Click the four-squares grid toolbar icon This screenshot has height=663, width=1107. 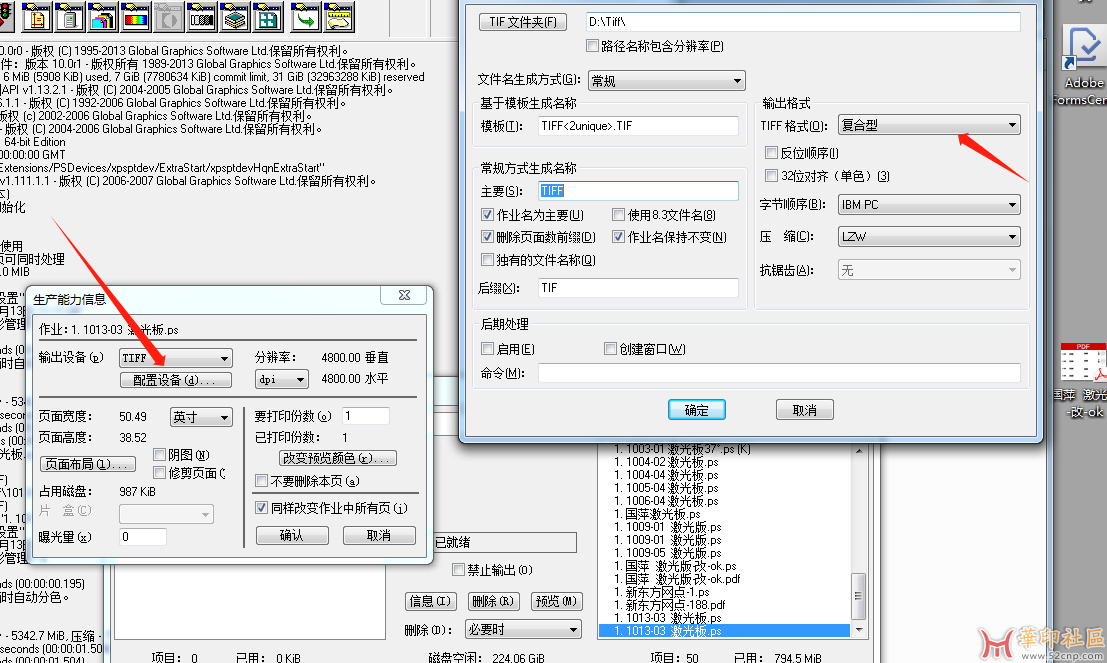[x=267, y=17]
